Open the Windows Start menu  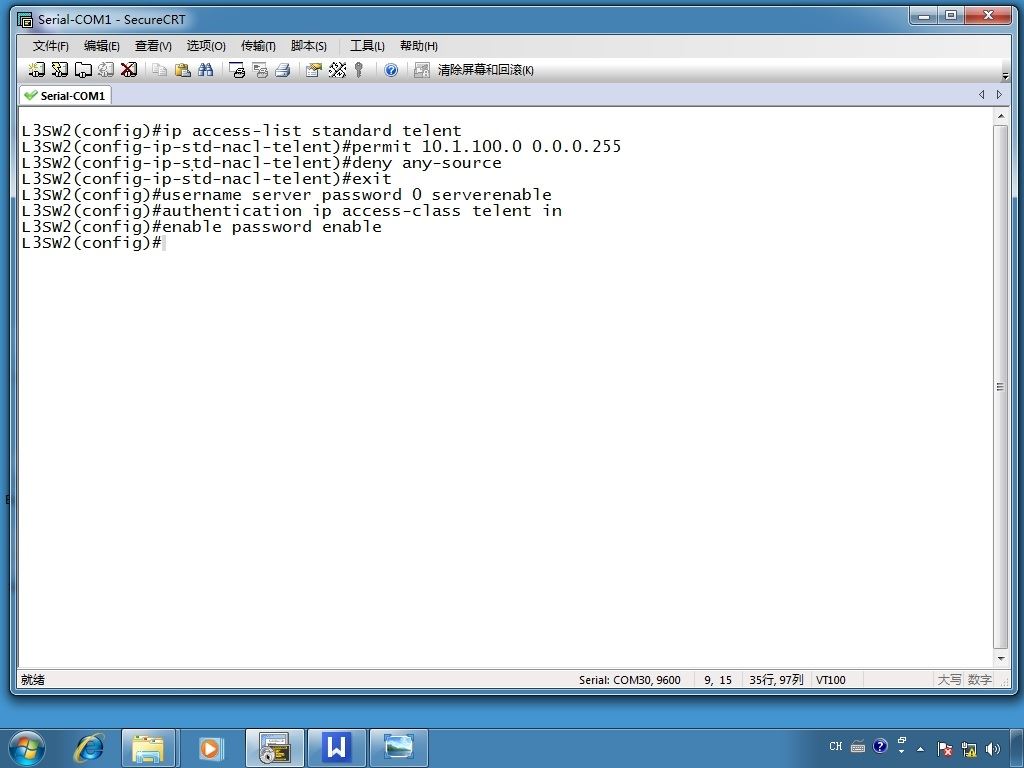pyautogui.click(x=27, y=748)
